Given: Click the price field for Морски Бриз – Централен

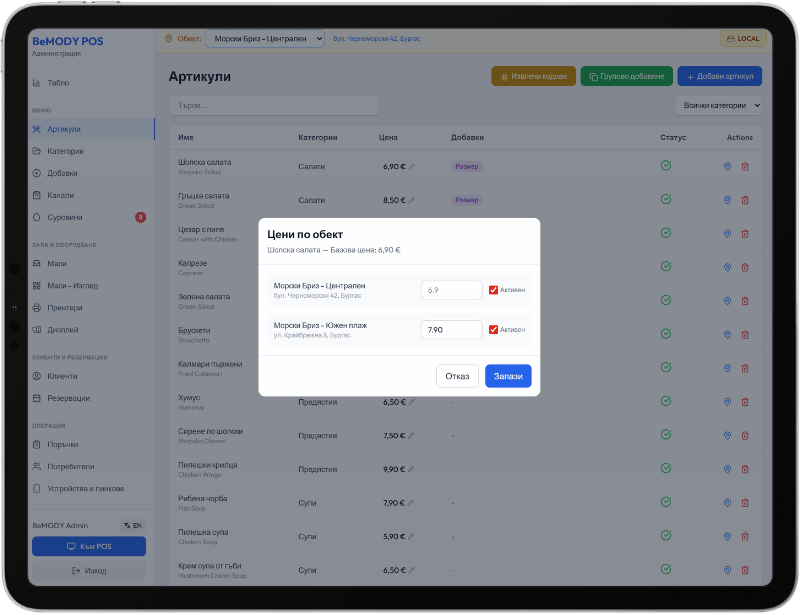Looking at the screenshot, I should click(452, 290).
